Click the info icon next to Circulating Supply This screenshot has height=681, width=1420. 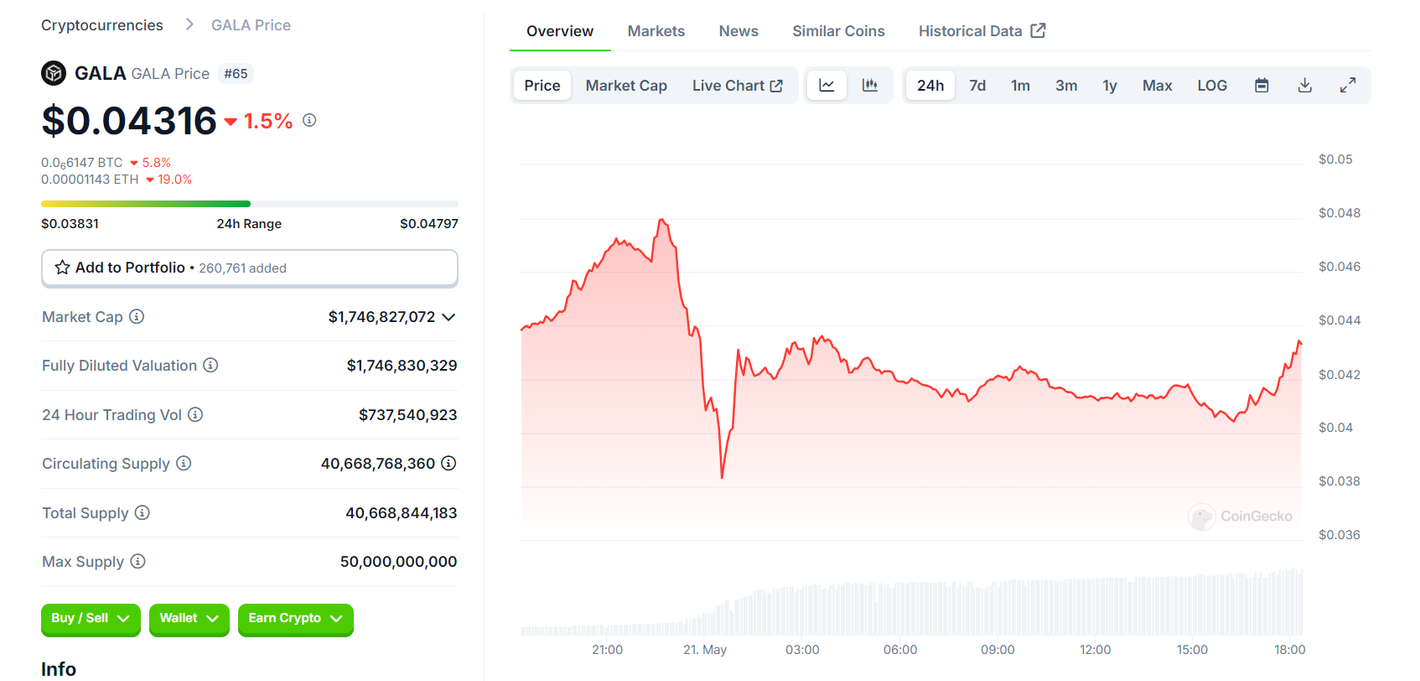point(182,463)
